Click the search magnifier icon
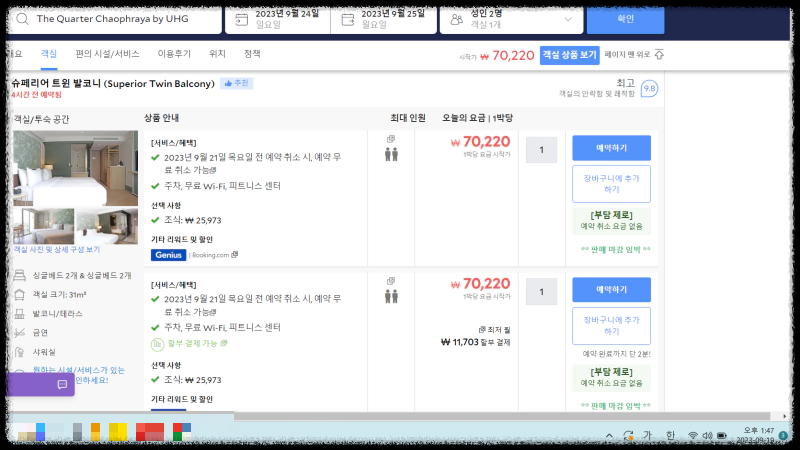800x450 pixels. pos(22,19)
